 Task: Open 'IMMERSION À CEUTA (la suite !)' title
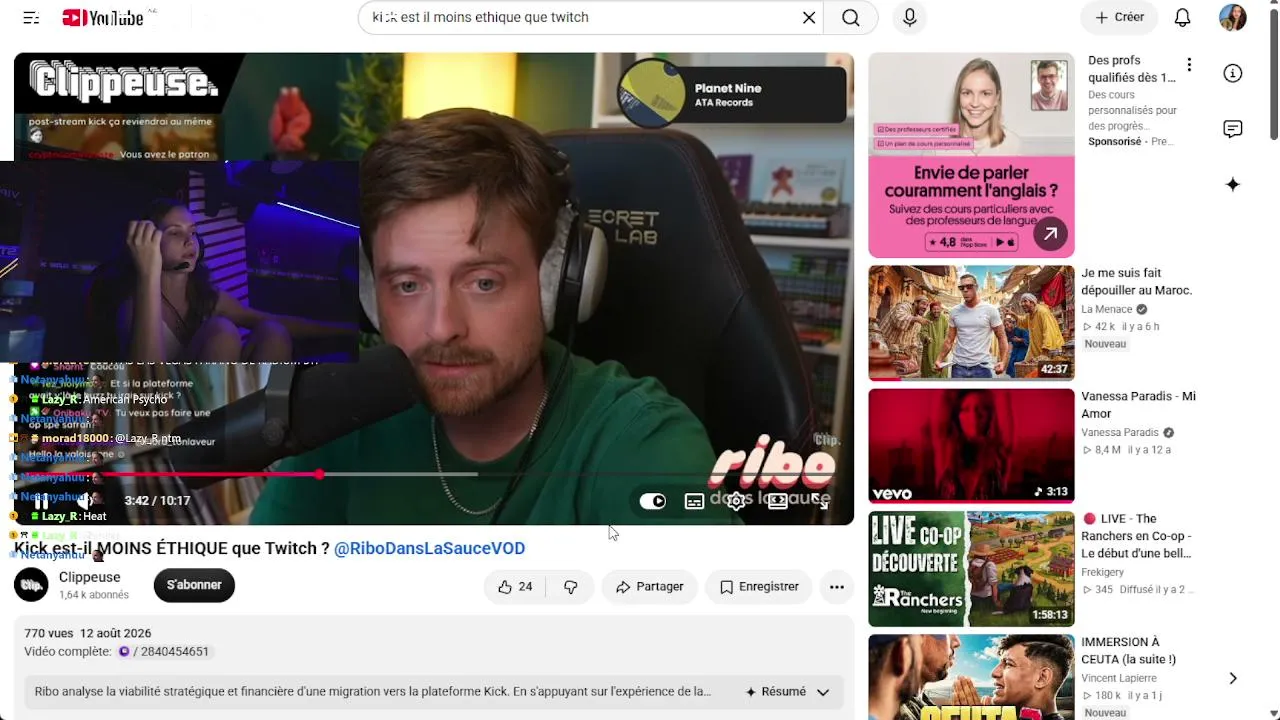pos(1128,650)
